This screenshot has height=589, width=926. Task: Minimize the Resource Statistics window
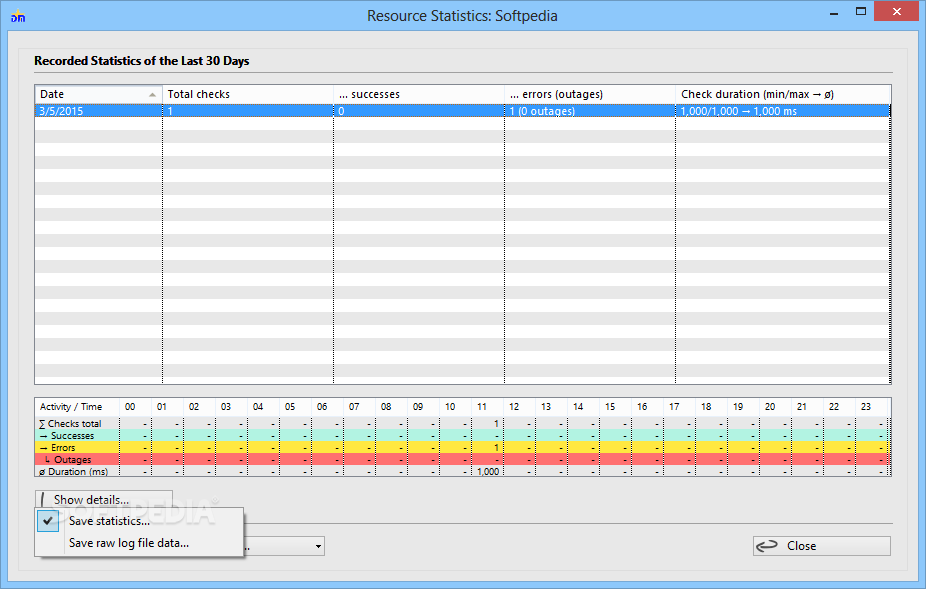tap(834, 12)
